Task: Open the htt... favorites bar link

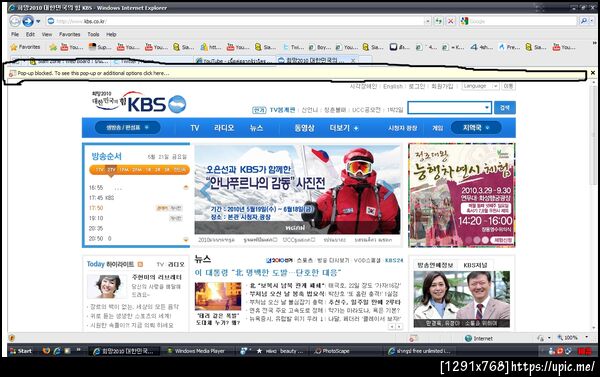Action: (x=210, y=47)
